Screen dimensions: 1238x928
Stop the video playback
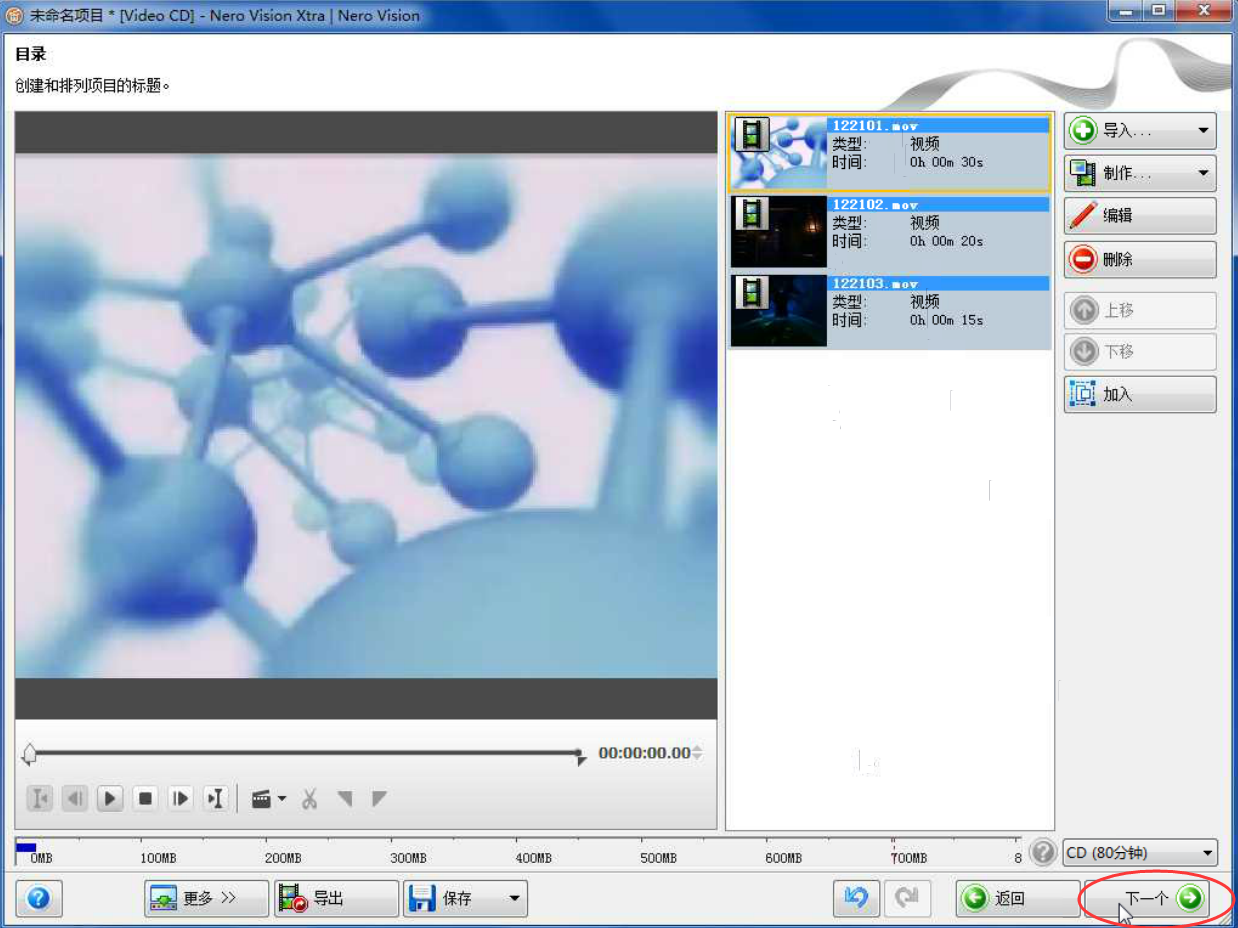(x=145, y=799)
